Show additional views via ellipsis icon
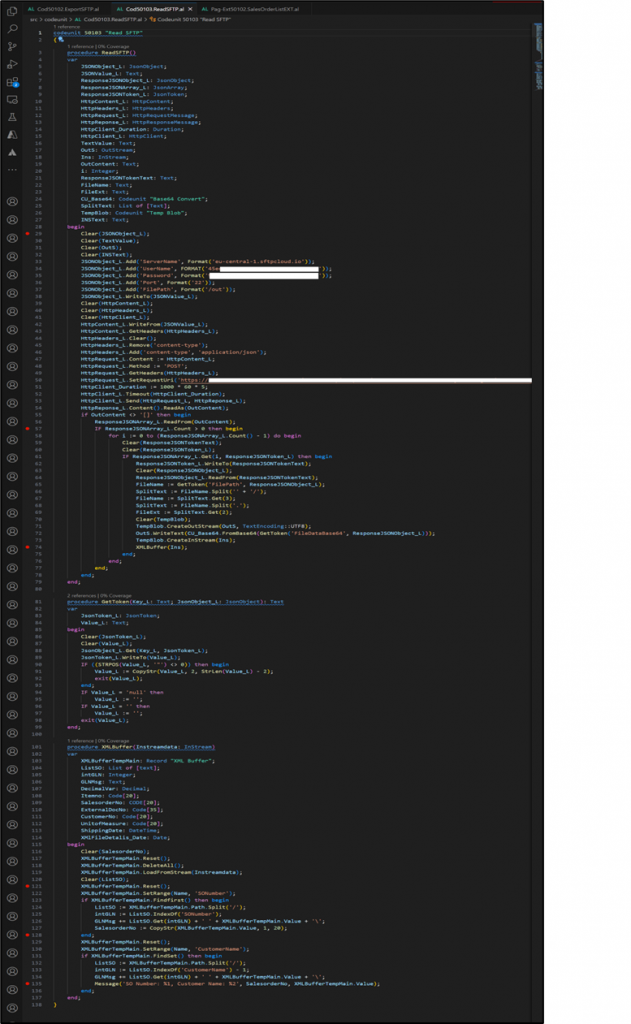Screen dimensions: 631x1024 click(x=13, y=169)
